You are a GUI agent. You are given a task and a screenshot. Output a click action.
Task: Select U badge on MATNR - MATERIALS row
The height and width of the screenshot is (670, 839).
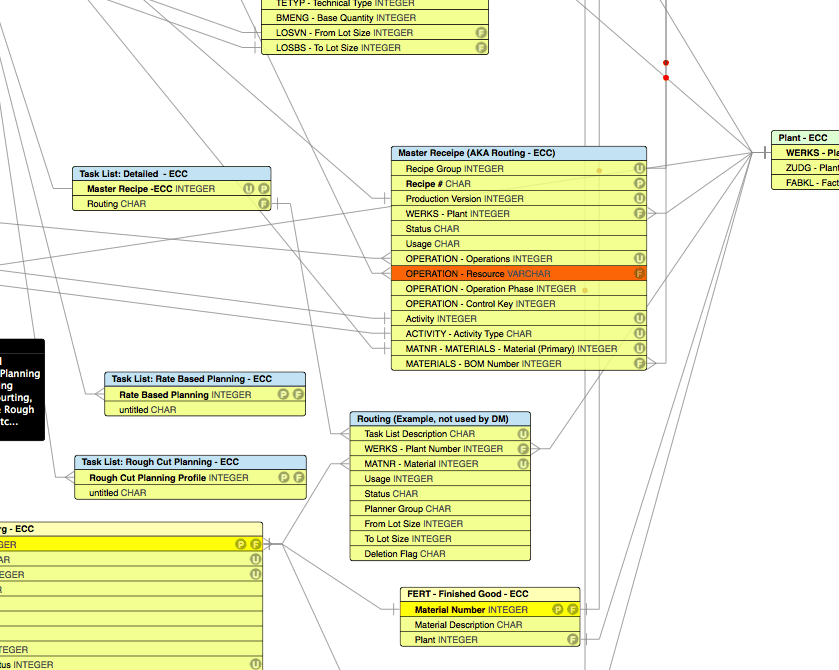coord(639,348)
